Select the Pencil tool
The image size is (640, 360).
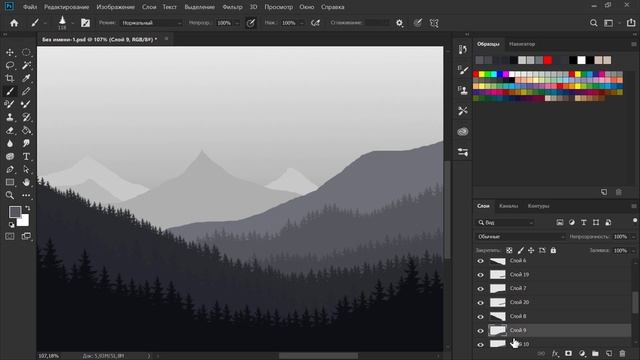(26, 91)
